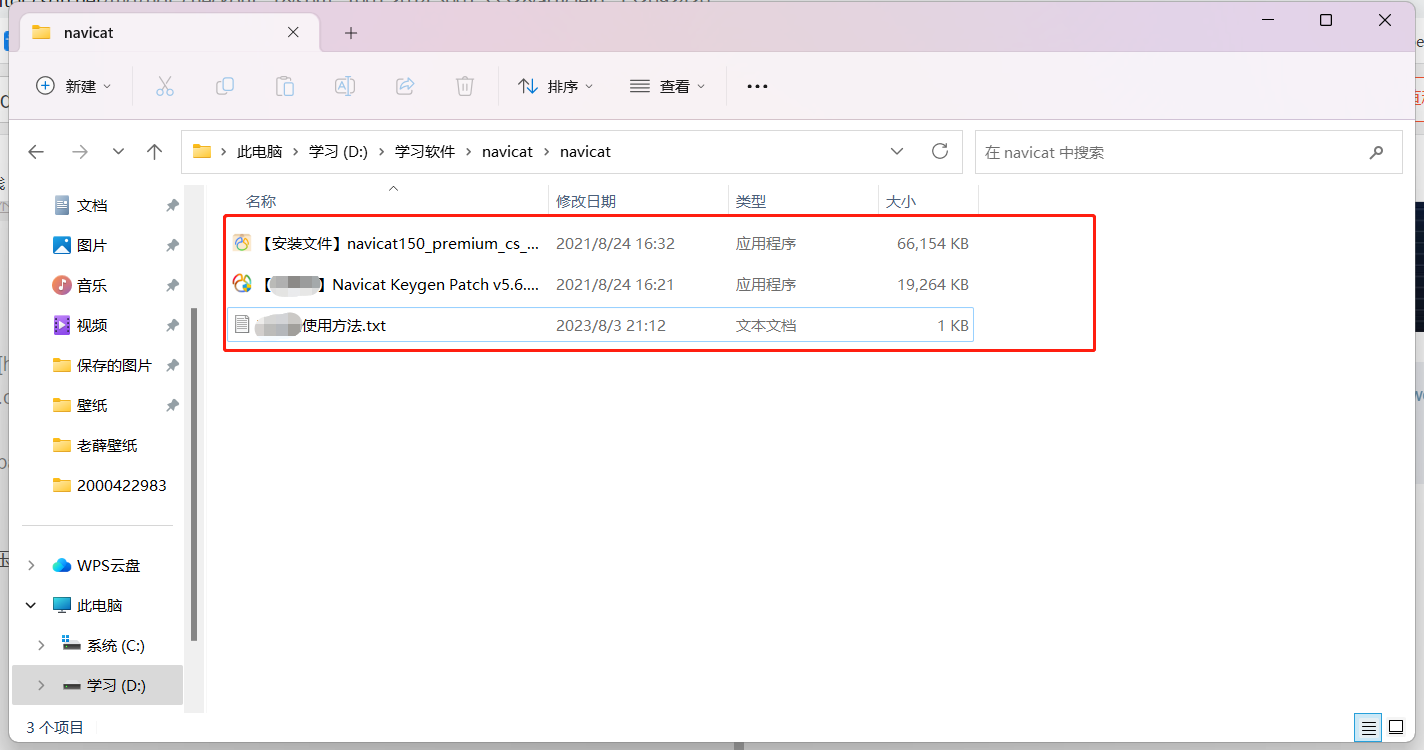
Task: Click the Cut scissors icon in toolbar
Action: tap(165, 86)
